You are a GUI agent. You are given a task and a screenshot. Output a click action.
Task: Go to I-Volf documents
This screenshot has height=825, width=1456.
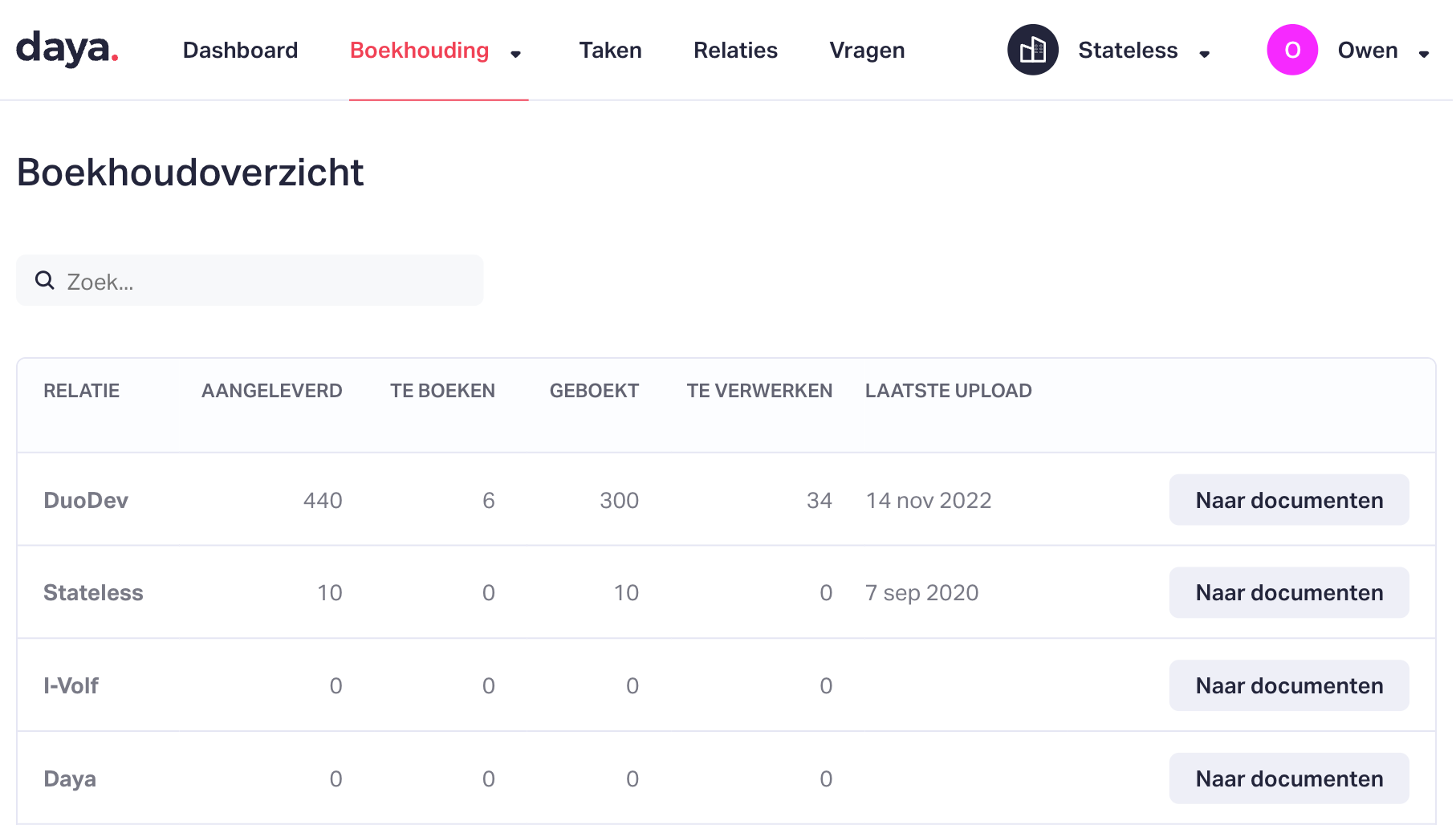point(1288,685)
